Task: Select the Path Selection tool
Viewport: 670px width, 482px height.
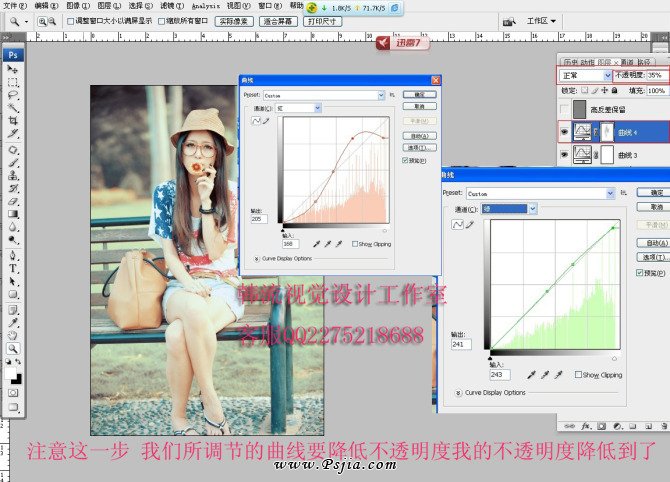Action: pos(13,281)
